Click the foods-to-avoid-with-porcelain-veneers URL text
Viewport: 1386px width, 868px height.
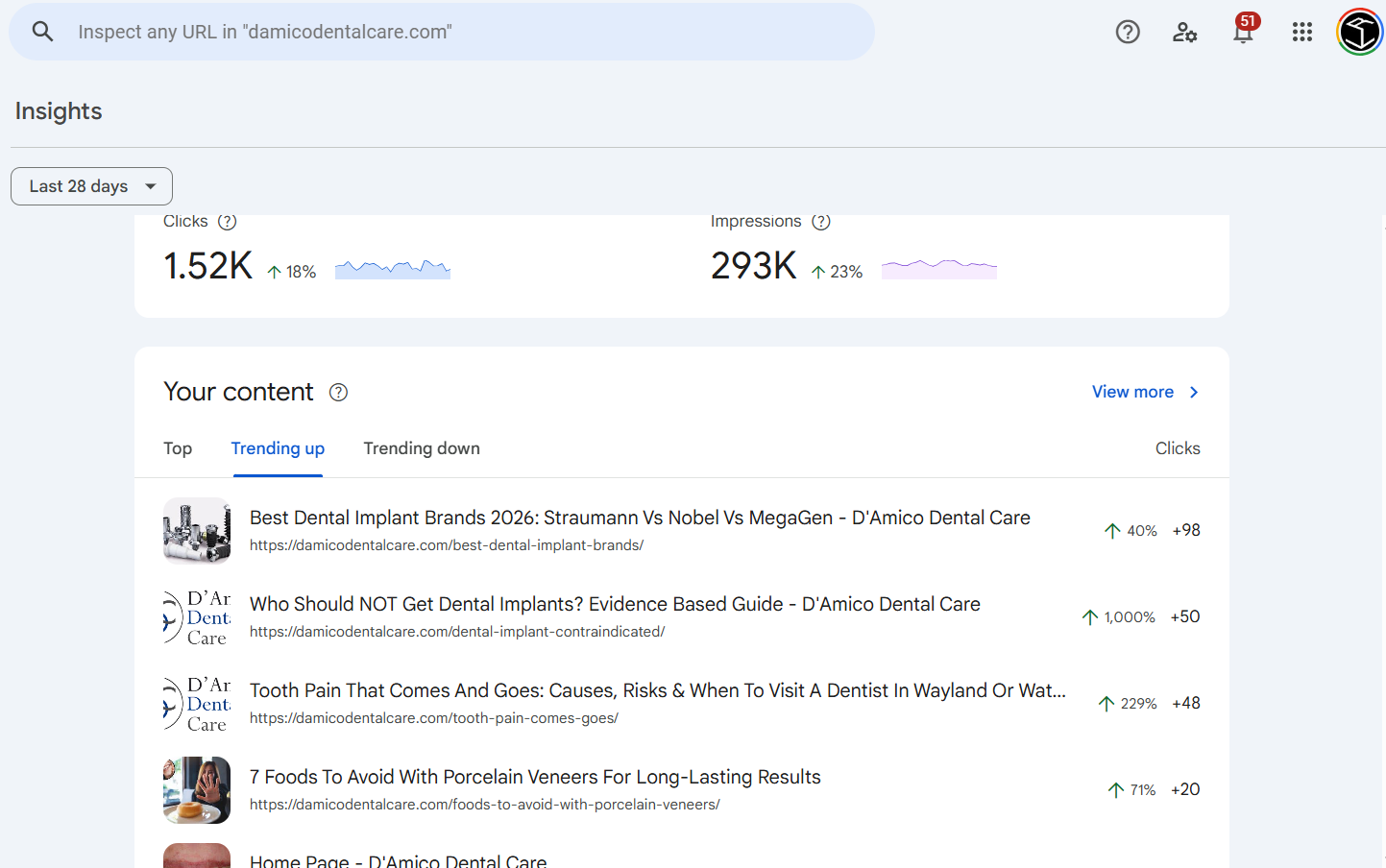pos(485,805)
